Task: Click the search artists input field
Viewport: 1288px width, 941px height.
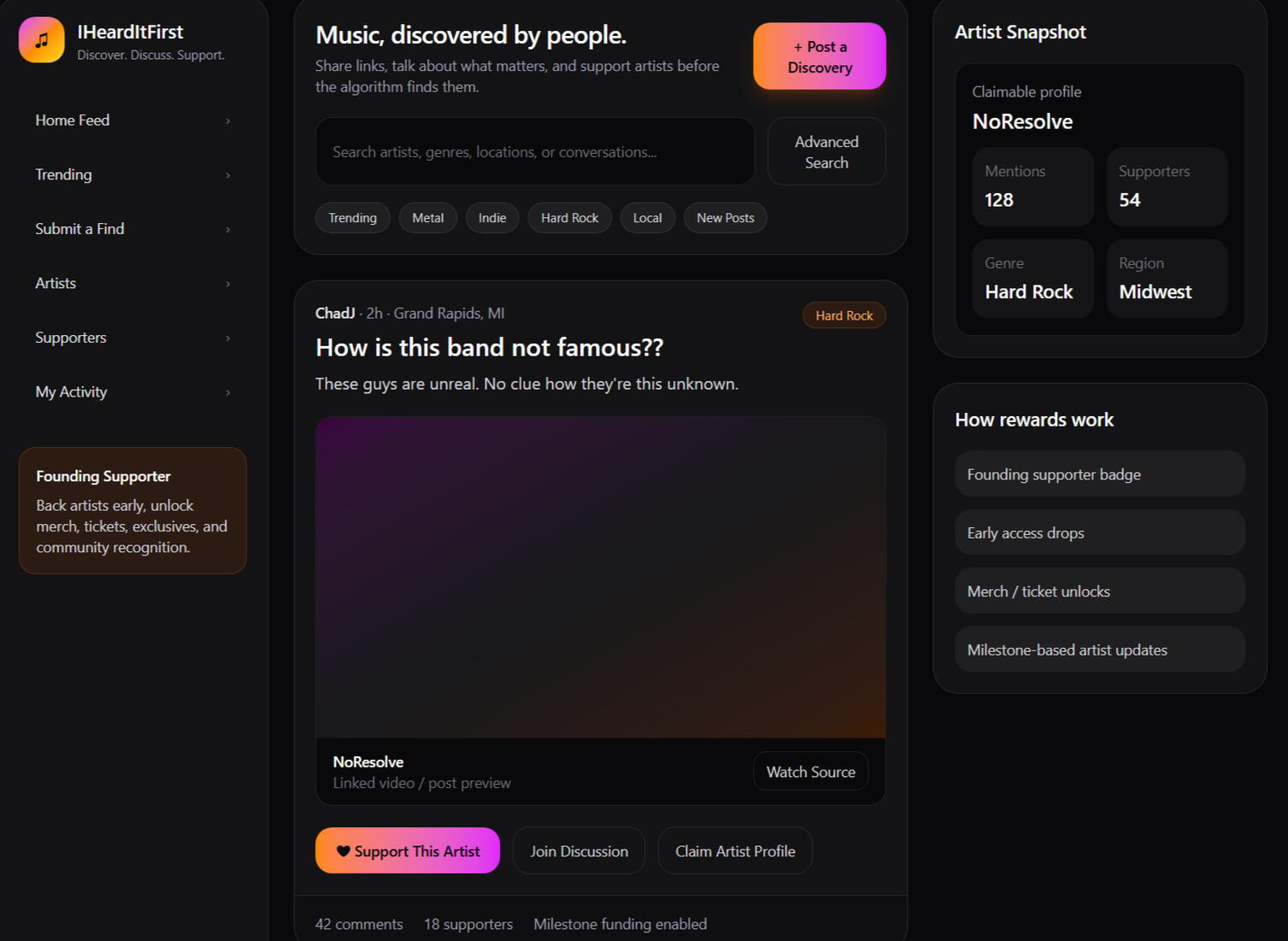Action: [534, 152]
